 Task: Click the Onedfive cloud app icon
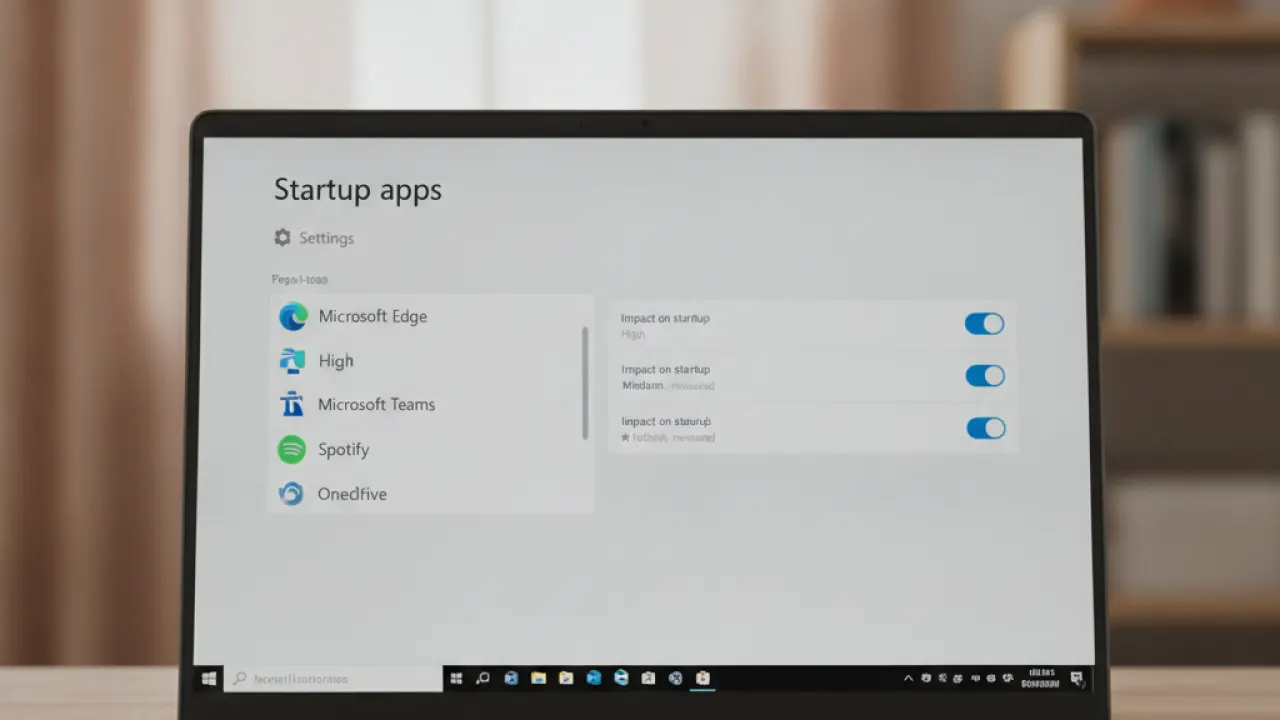click(291, 493)
